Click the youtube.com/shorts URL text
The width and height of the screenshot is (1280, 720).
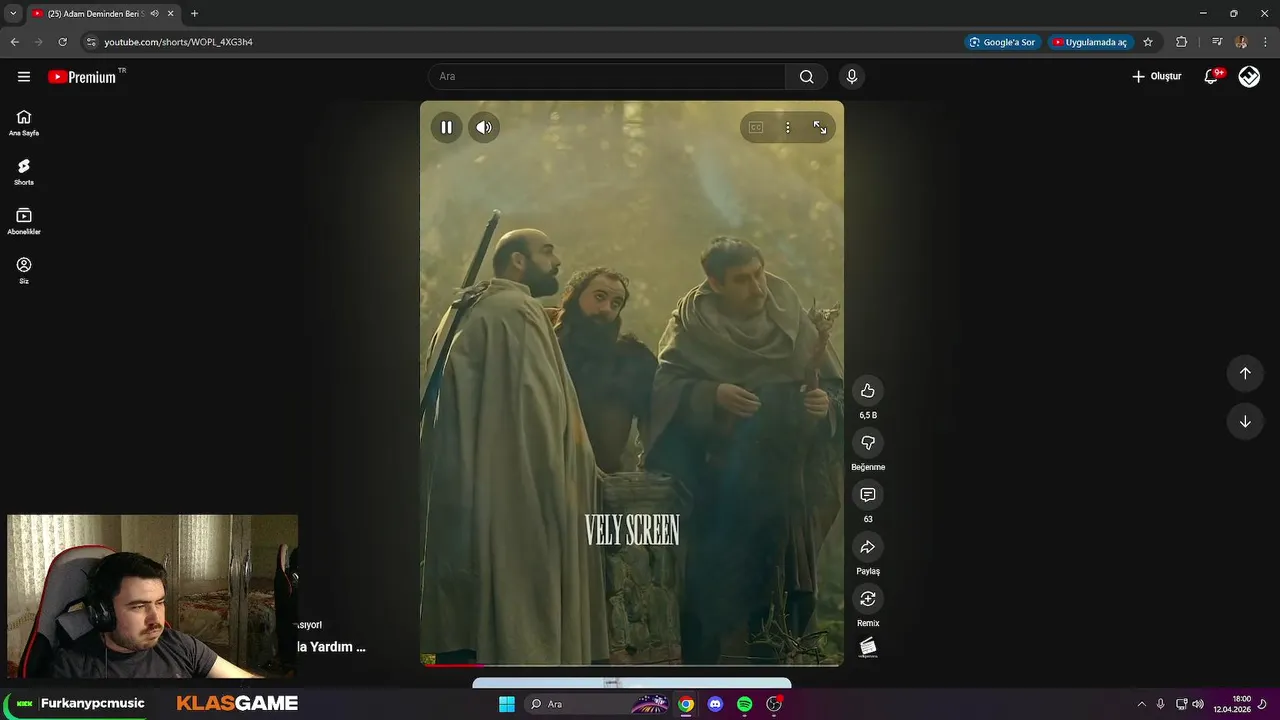pyautogui.click(x=178, y=42)
